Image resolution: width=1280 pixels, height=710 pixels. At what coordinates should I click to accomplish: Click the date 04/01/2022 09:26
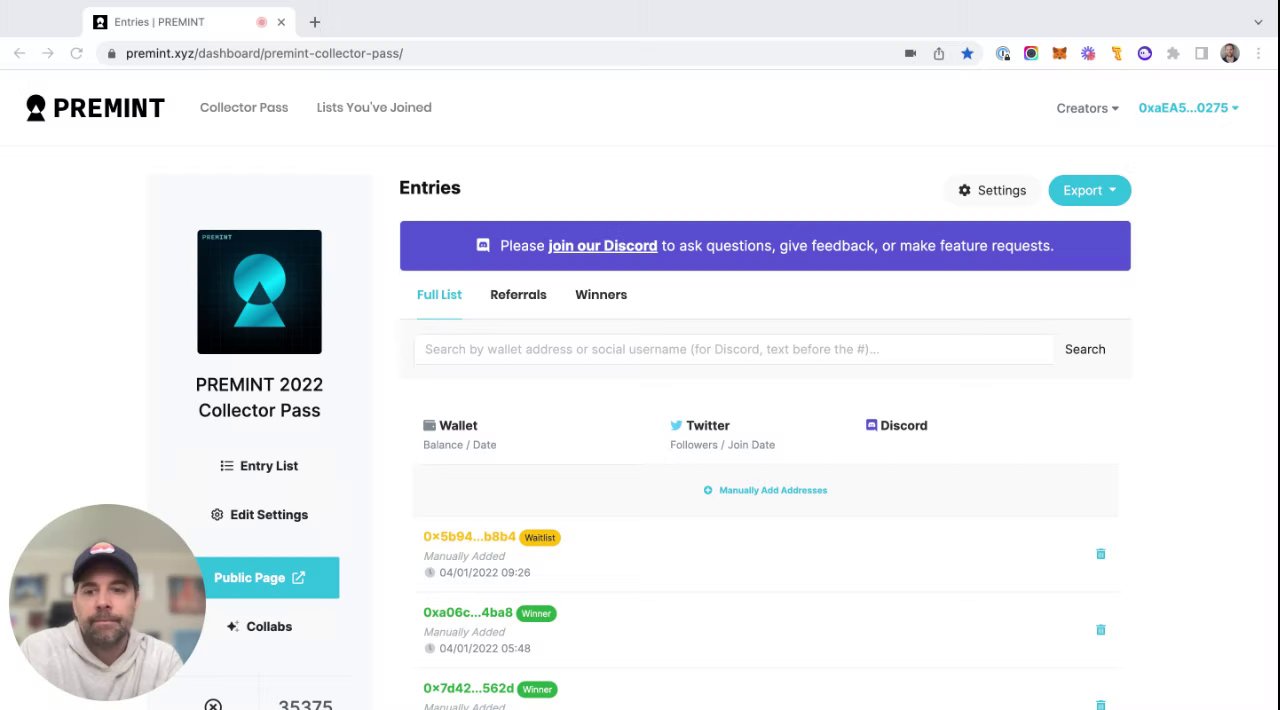click(x=485, y=572)
